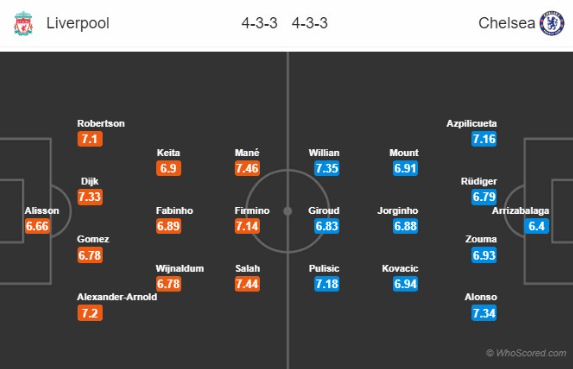The width and height of the screenshot is (573, 369).
Task: Select Mané's 7.46 rating badge
Action: pos(247,168)
